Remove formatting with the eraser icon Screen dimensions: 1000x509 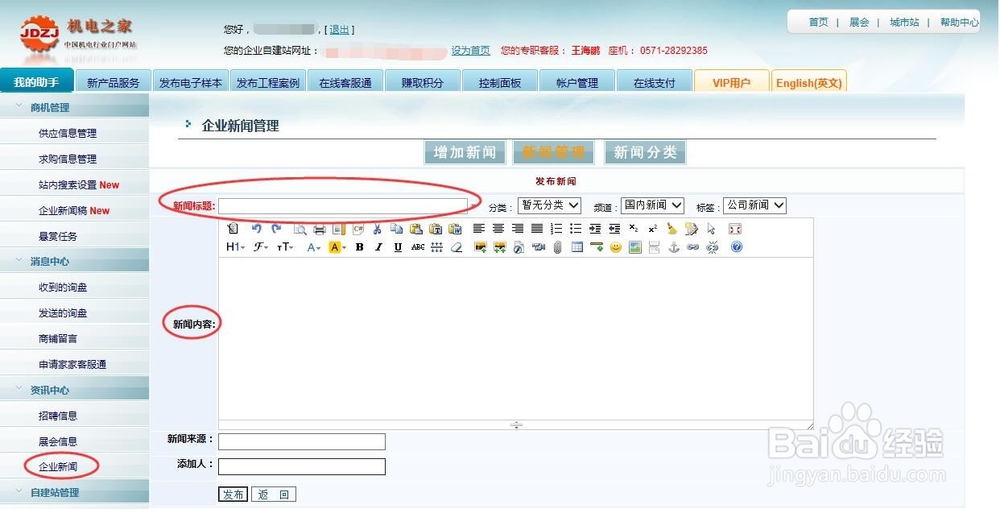coord(456,247)
